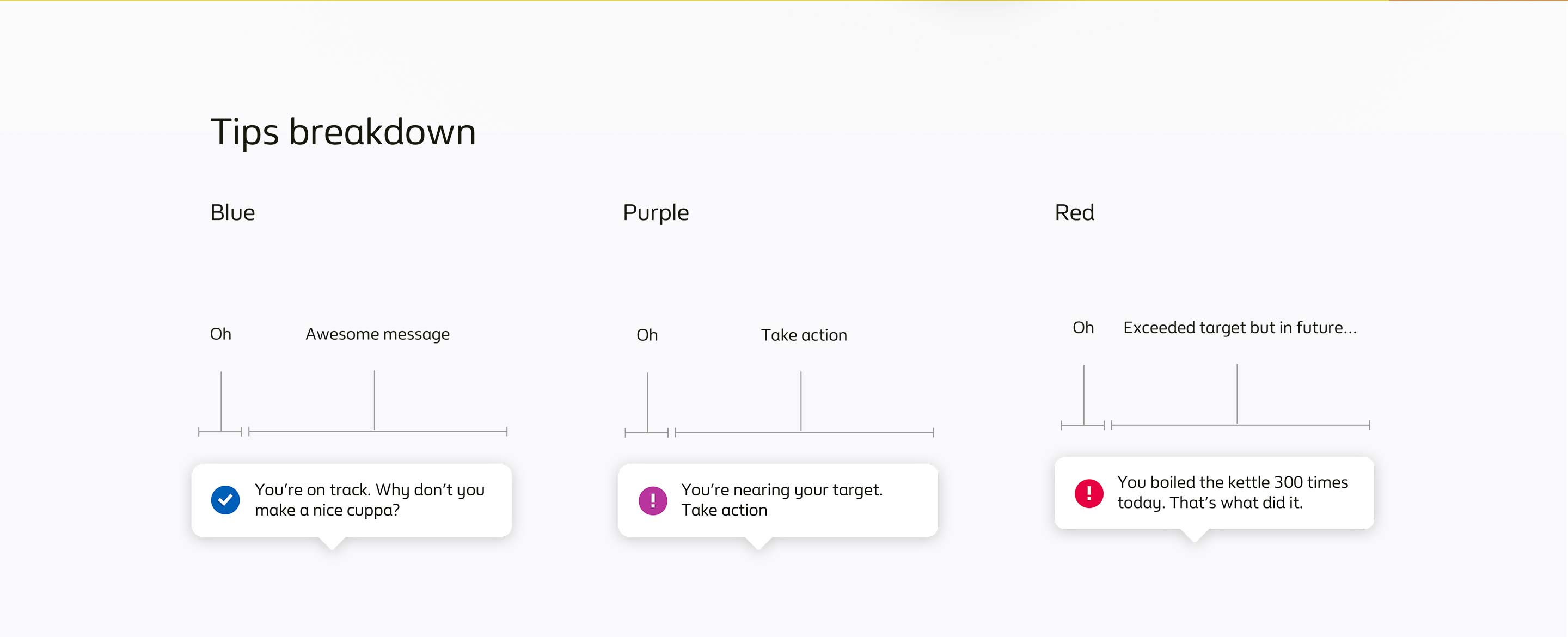1568x637 pixels.
Task: Click the 'You boiled the kettle' tip text
Action: pos(1232,492)
